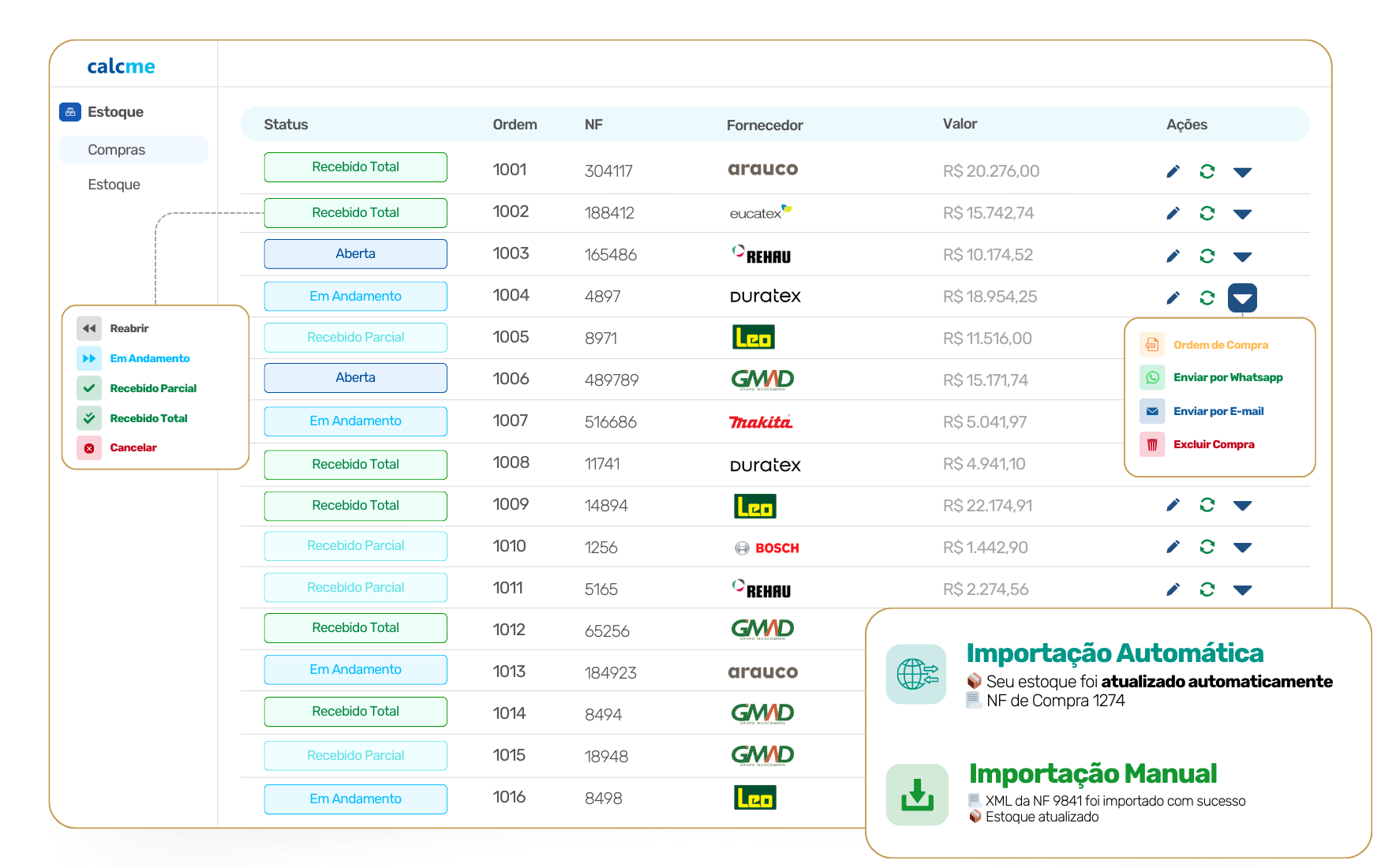Open the actions dropdown arrow for order 1001
This screenshot has width=1381, height=868.
pos(1242,172)
